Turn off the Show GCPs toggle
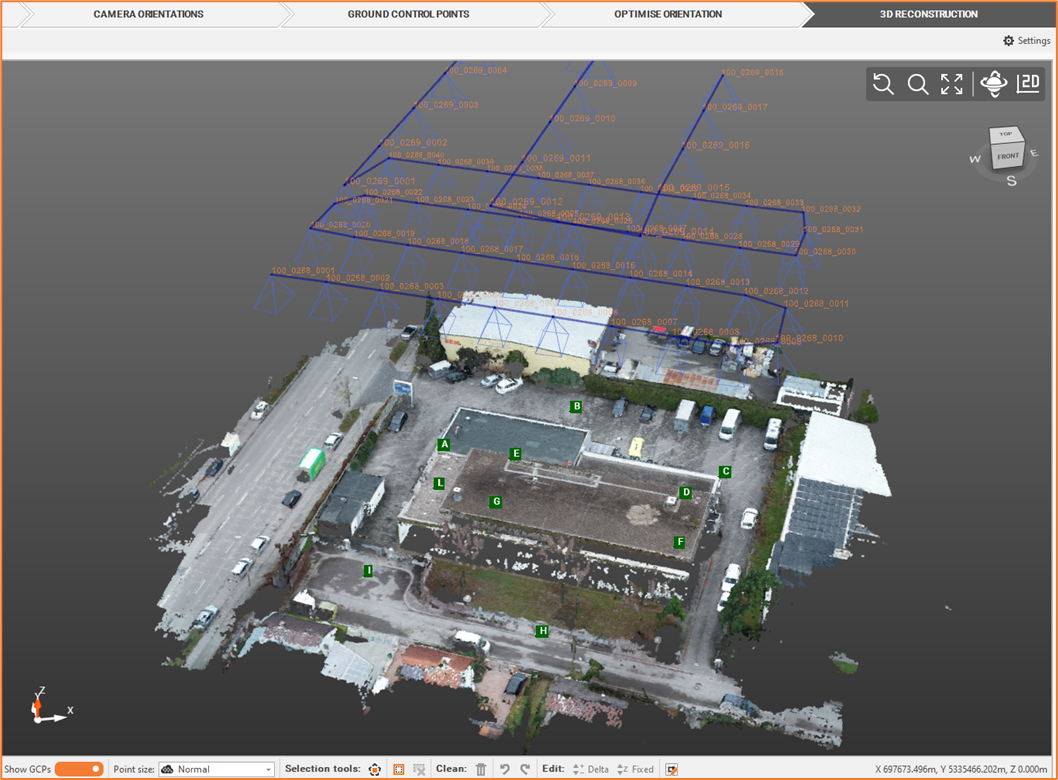 79,769
